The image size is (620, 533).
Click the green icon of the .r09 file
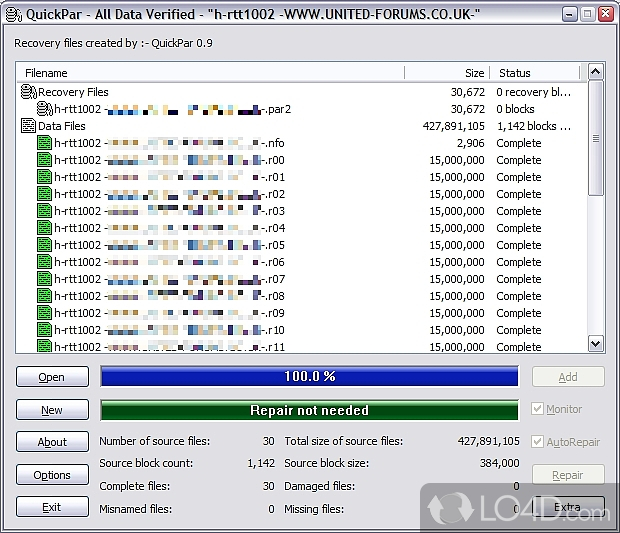click(x=44, y=313)
